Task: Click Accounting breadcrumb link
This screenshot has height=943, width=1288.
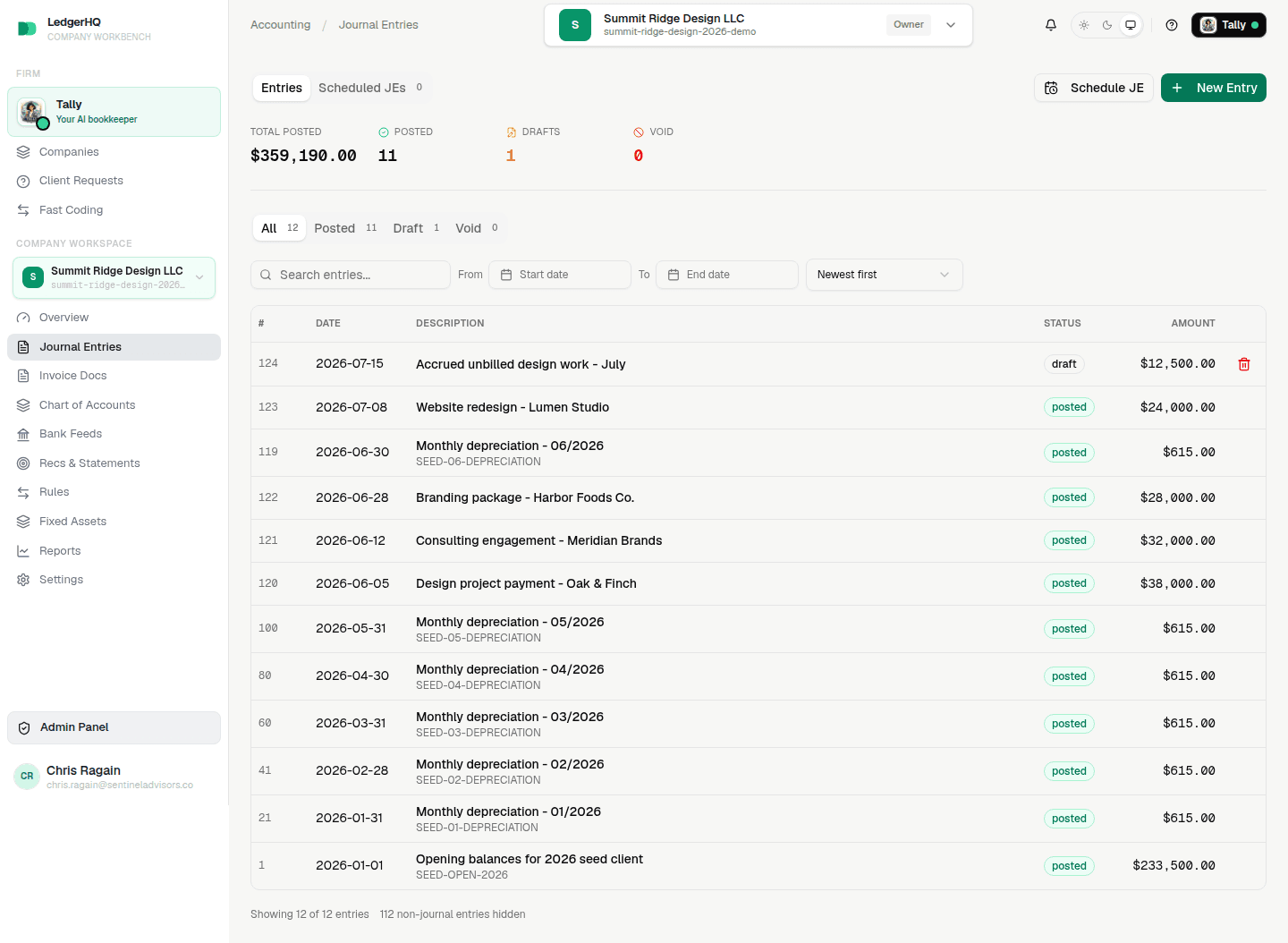Action: pos(281,25)
